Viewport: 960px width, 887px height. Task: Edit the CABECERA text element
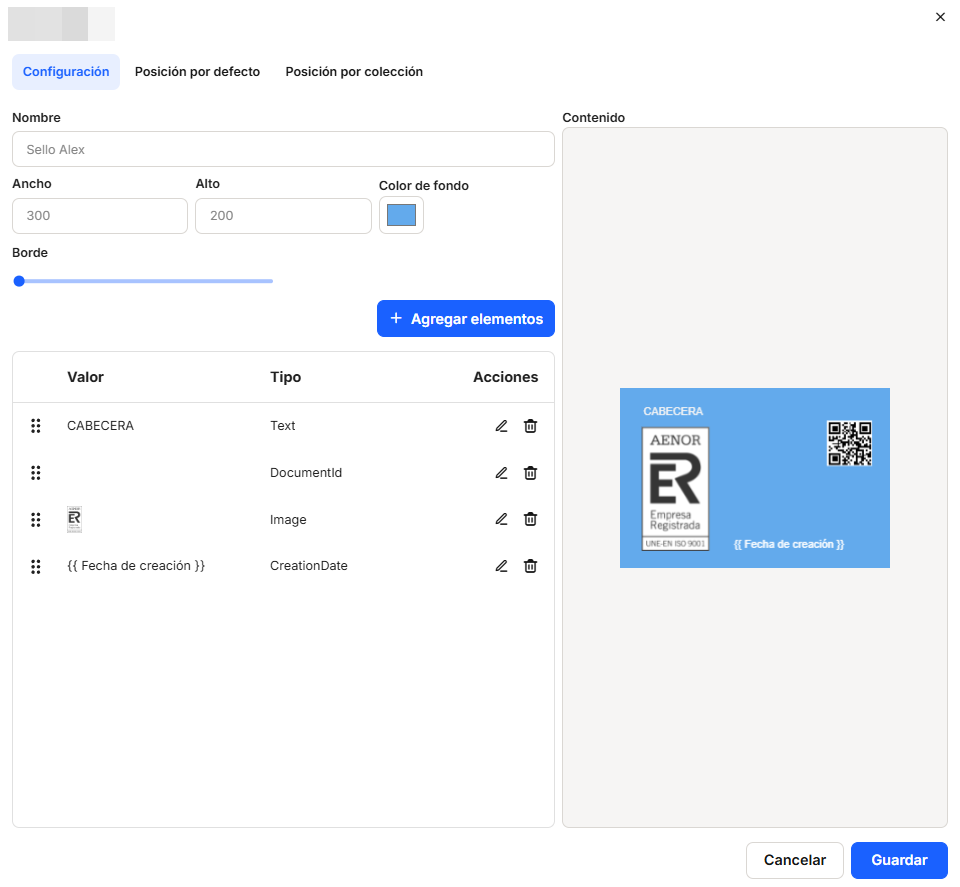click(x=501, y=426)
